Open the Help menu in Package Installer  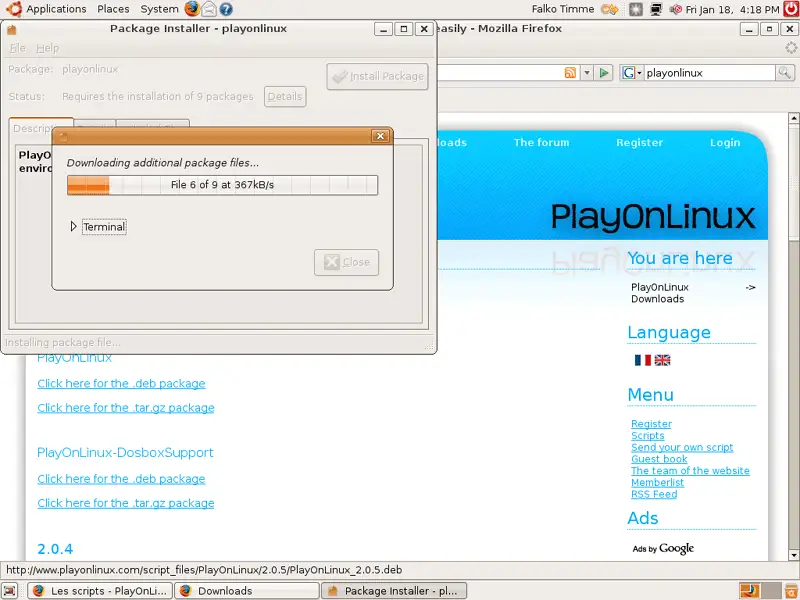point(47,48)
